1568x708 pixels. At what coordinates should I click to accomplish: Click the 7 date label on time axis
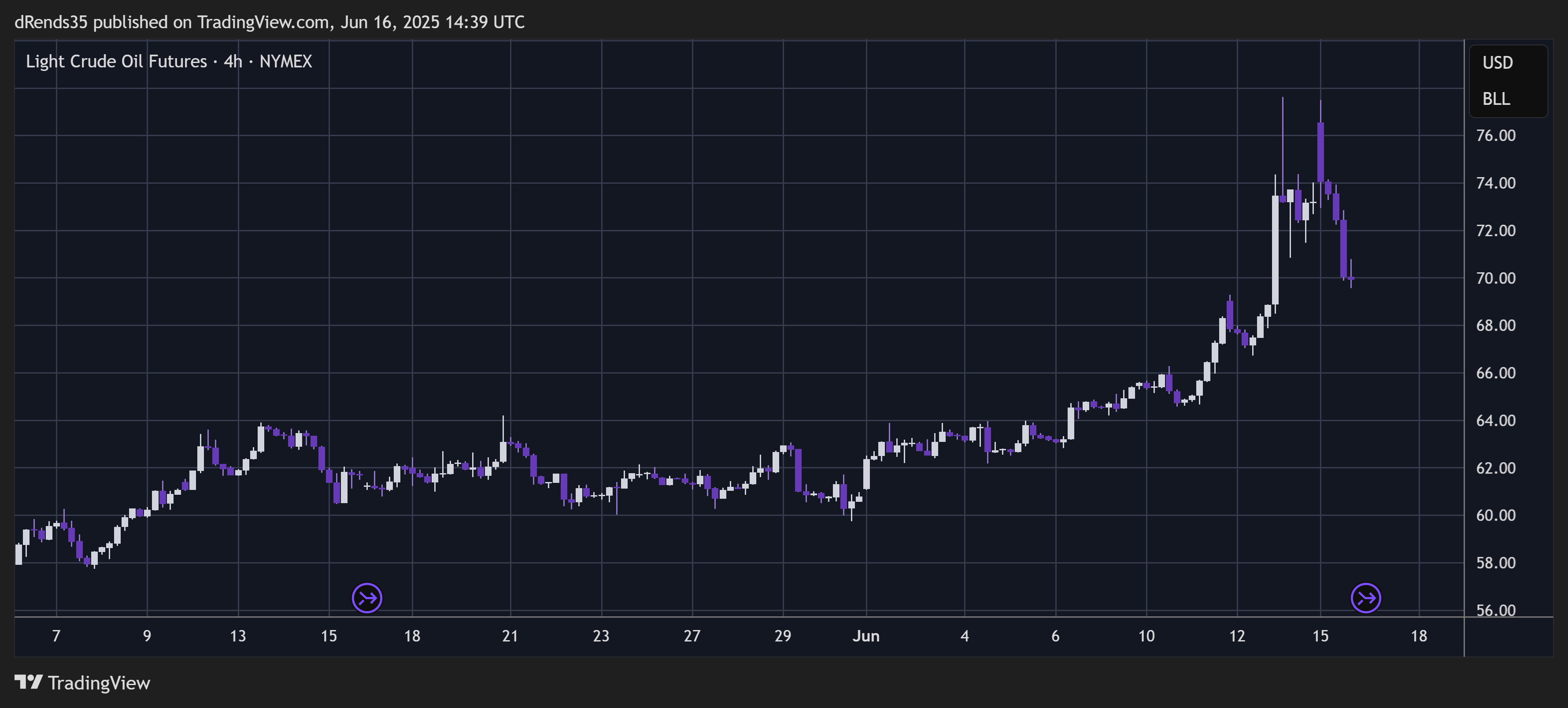(56, 636)
